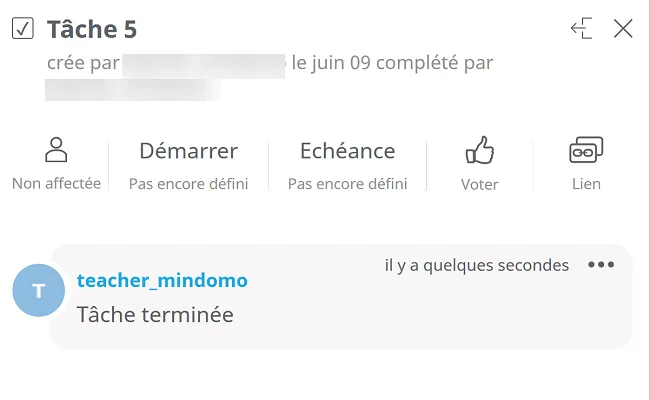Set the Echéance due date
The image size is (650, 400).
[x=347, y=150]
